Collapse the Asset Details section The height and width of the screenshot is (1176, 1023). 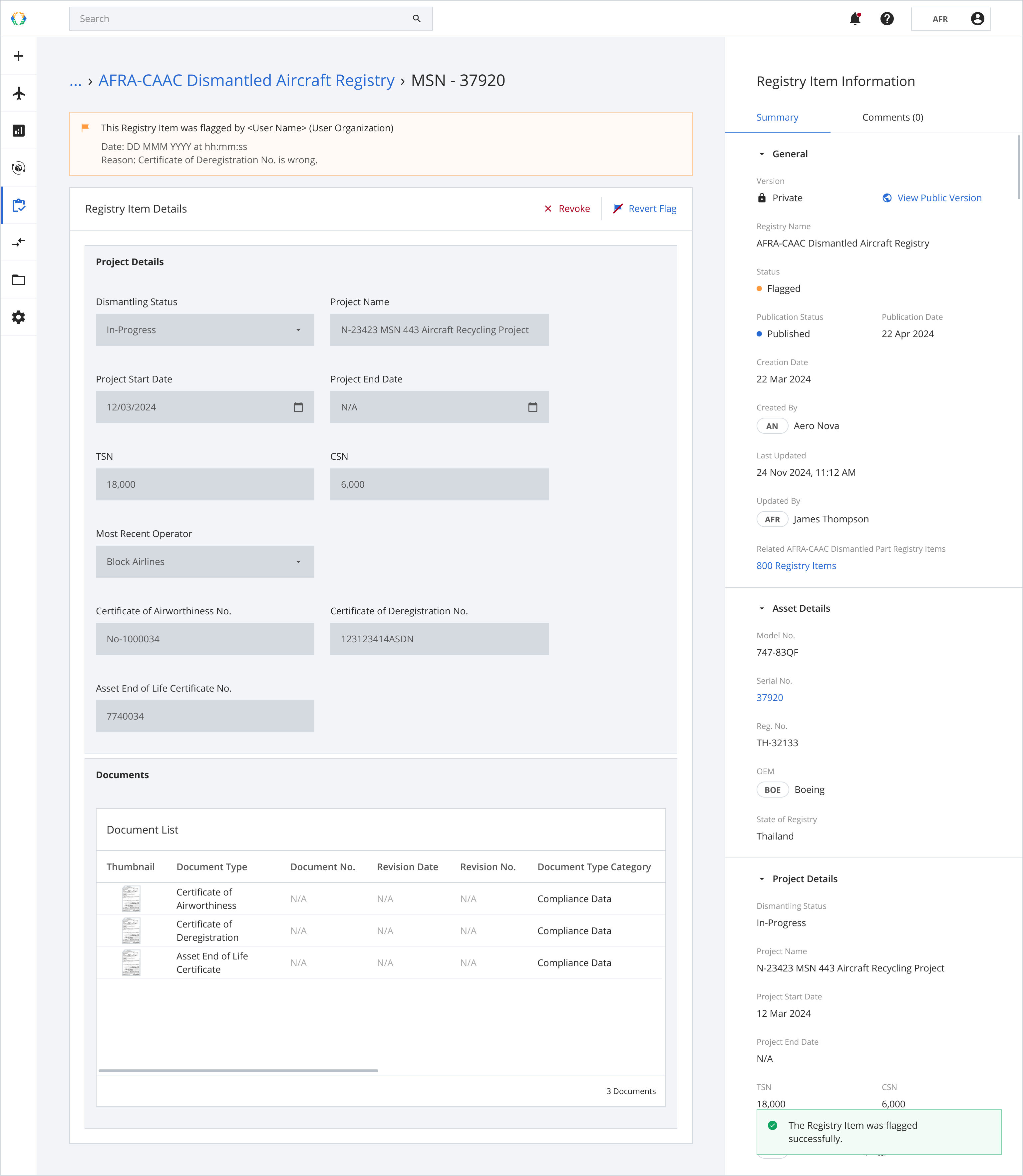[x=762, y=609]
